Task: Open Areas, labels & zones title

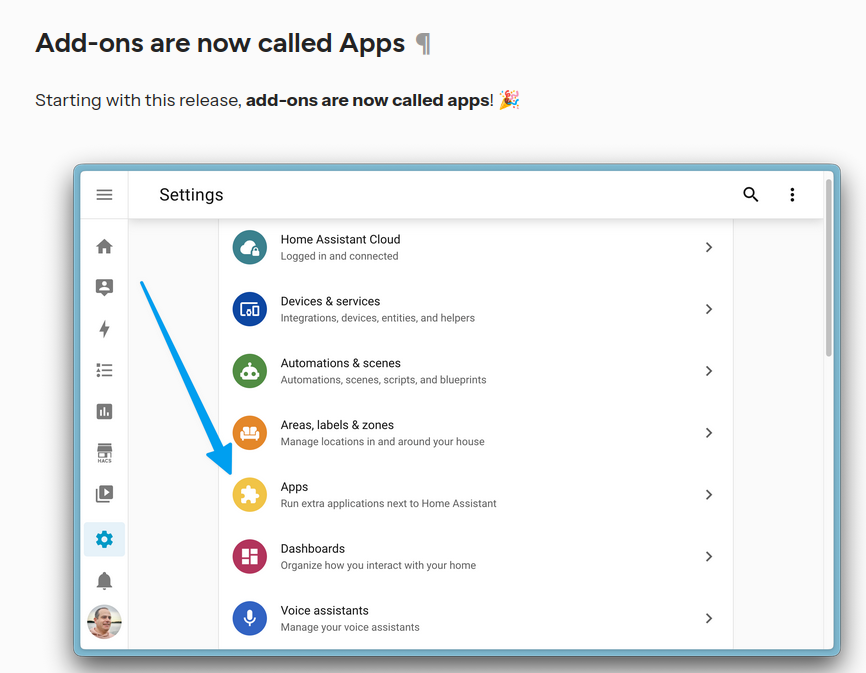Action: (337, 425)
